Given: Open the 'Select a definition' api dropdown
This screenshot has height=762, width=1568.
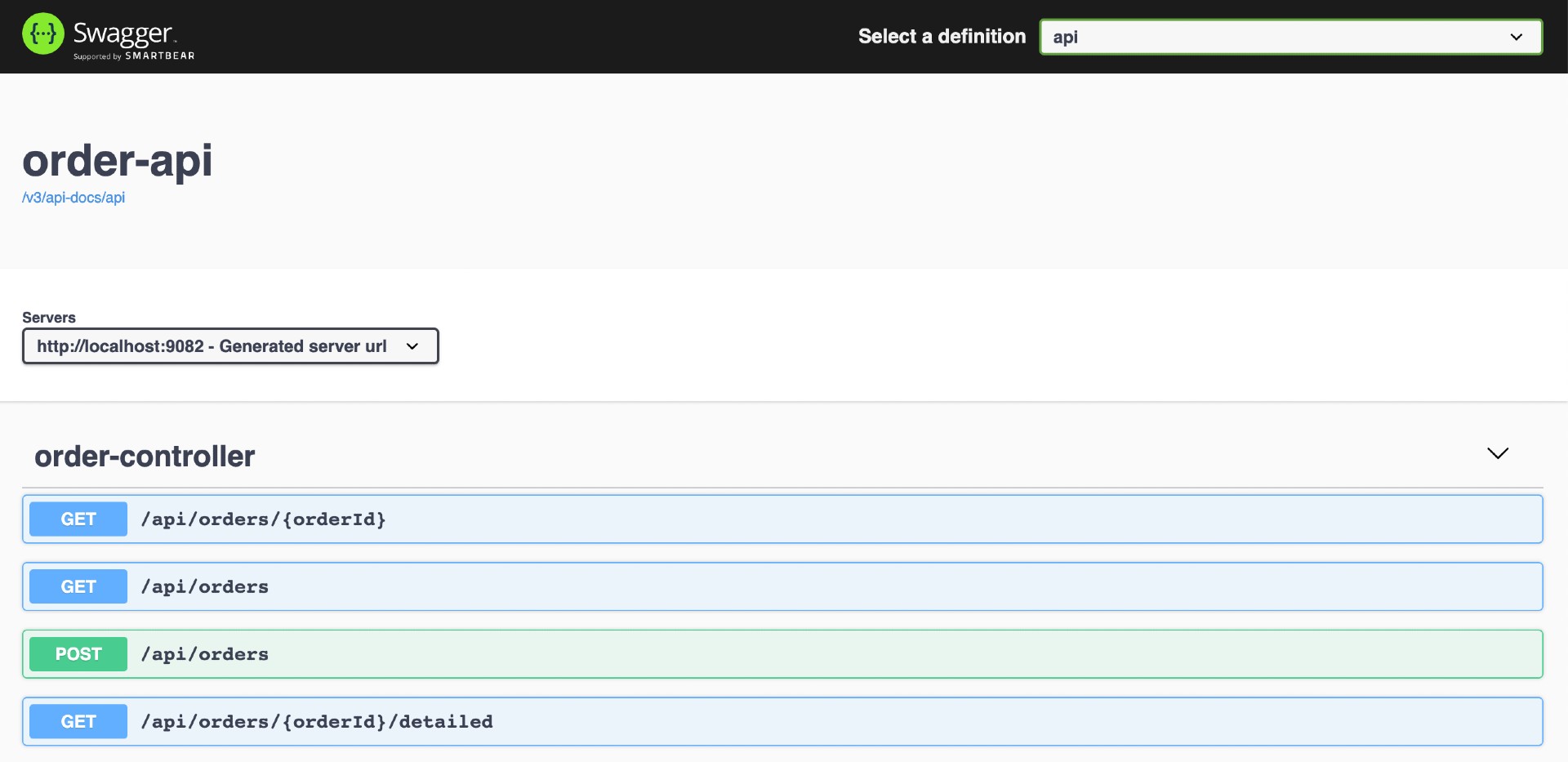Looking at the screenshot, I should pyautogui.click(x=1290, y=37).
